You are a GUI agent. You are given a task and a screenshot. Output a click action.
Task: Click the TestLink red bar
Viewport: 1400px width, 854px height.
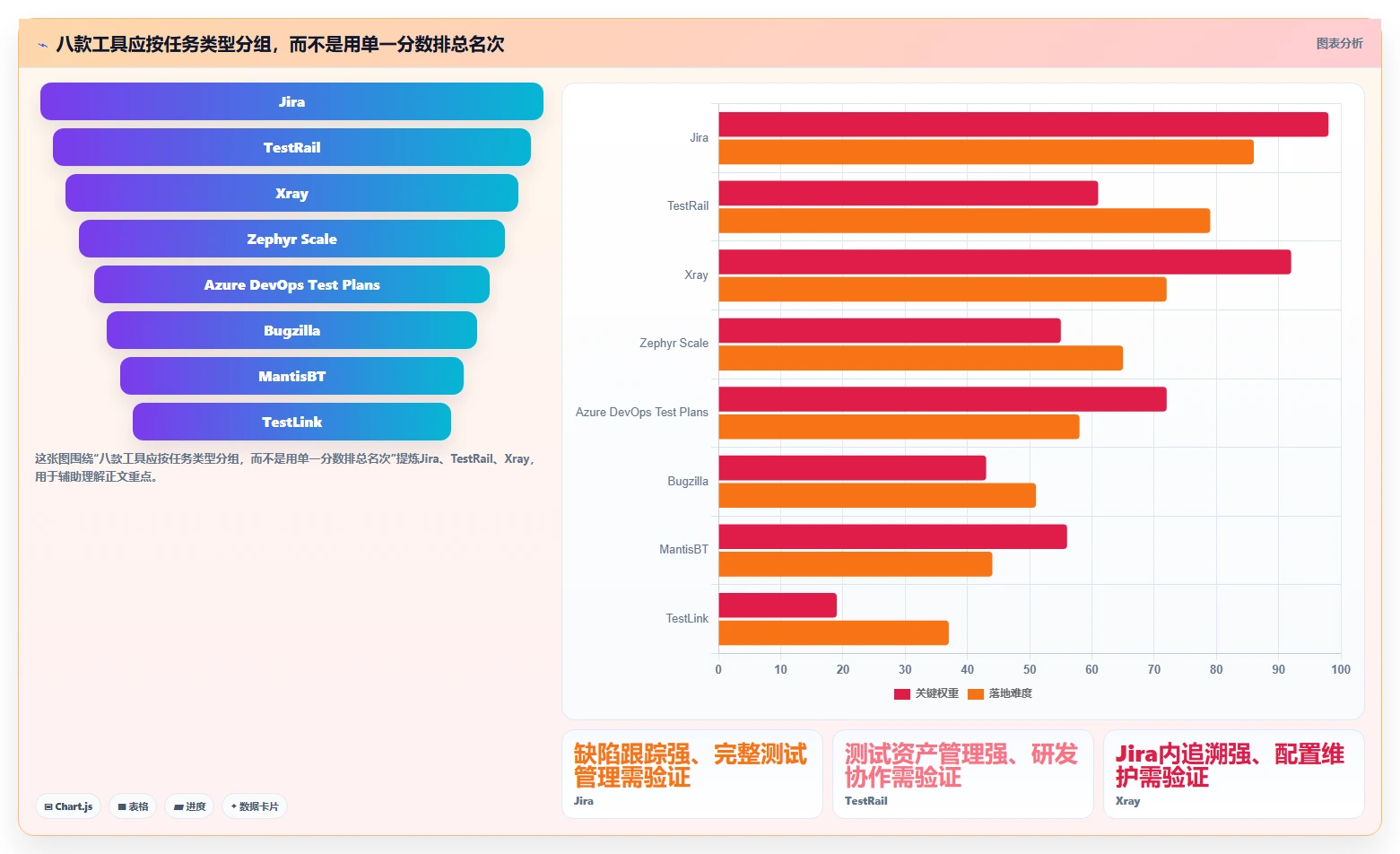pyautogui.click(x=778, y=606)
